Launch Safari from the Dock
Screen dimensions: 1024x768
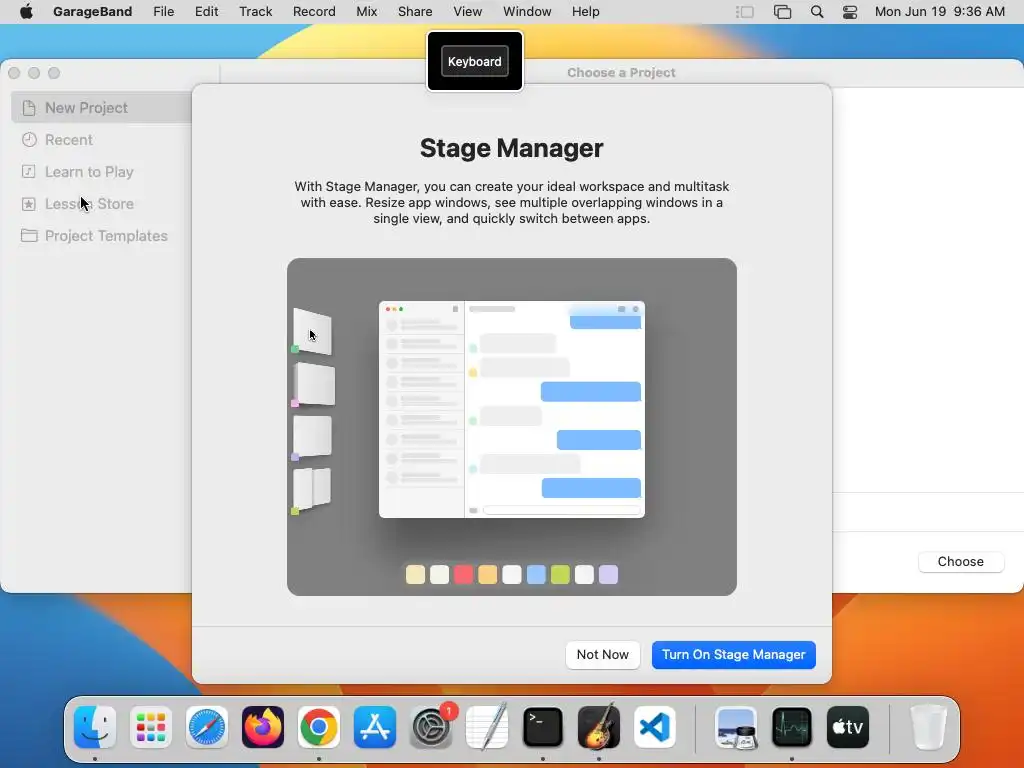coord(207,727)
